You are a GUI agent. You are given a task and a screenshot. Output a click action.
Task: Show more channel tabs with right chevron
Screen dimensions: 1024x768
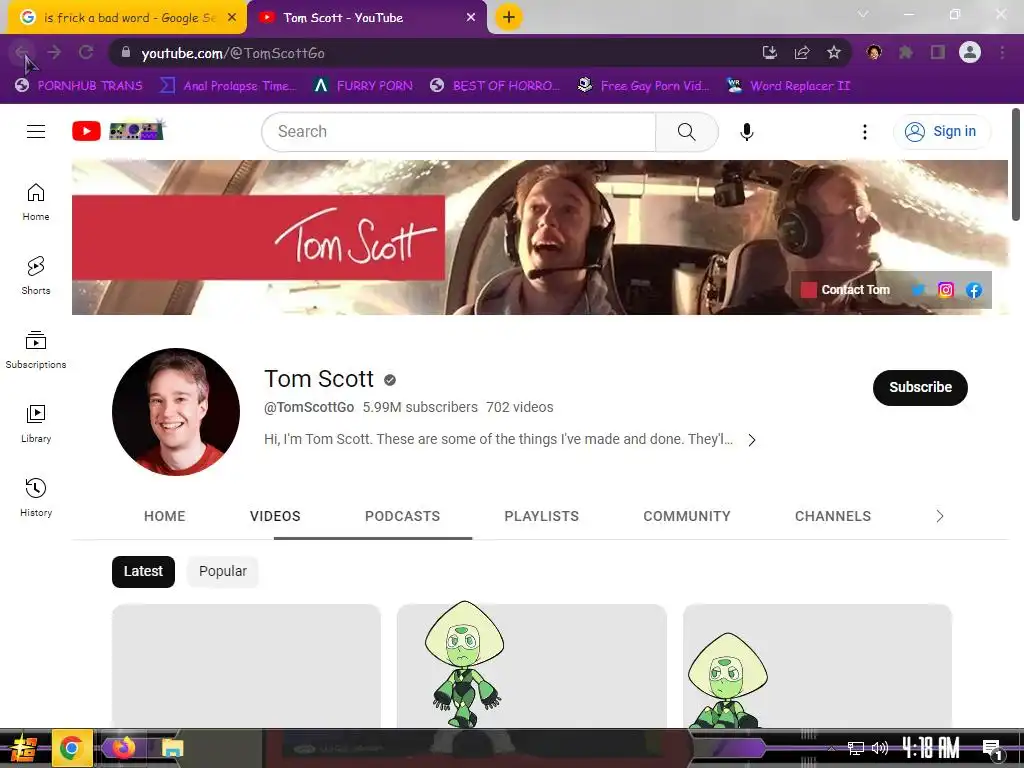(x=940, y=517)
